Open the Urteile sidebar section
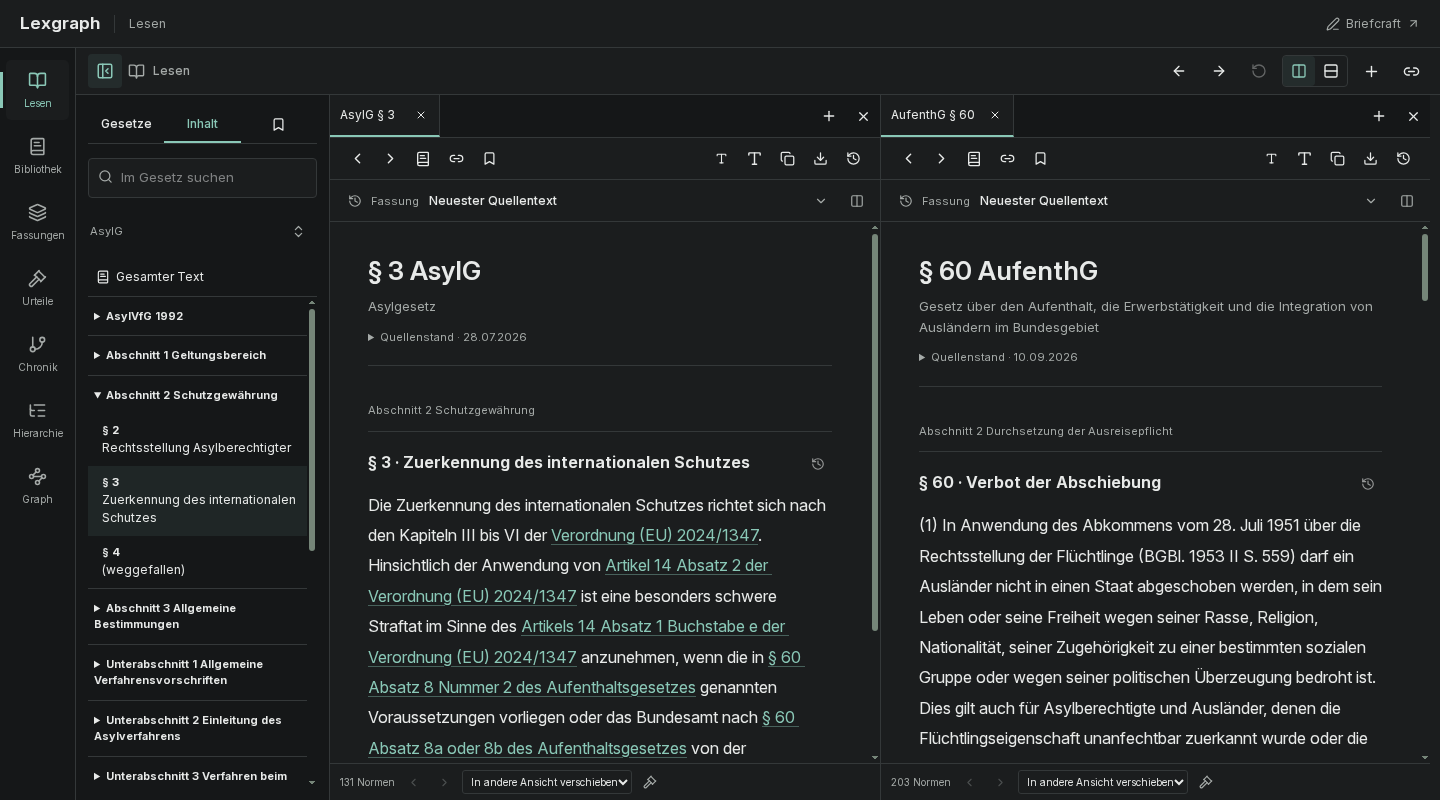This screenshot has height=800, width=1440. (x=37, y=288)
